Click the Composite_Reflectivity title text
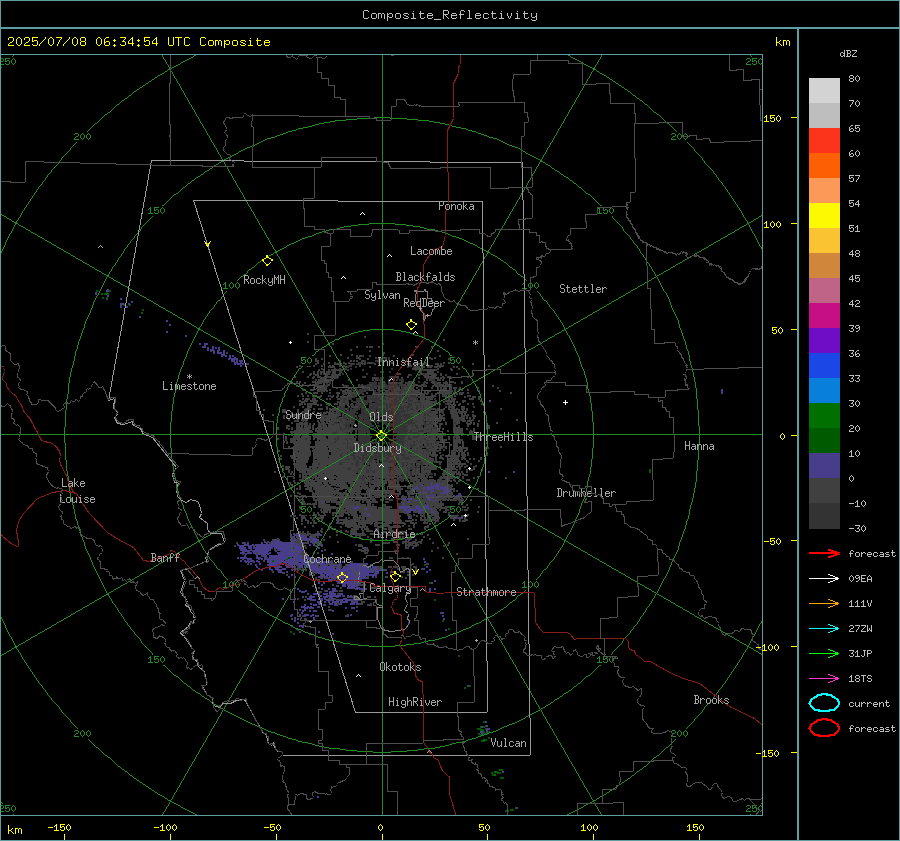The image size is (900, 841). 449,15
